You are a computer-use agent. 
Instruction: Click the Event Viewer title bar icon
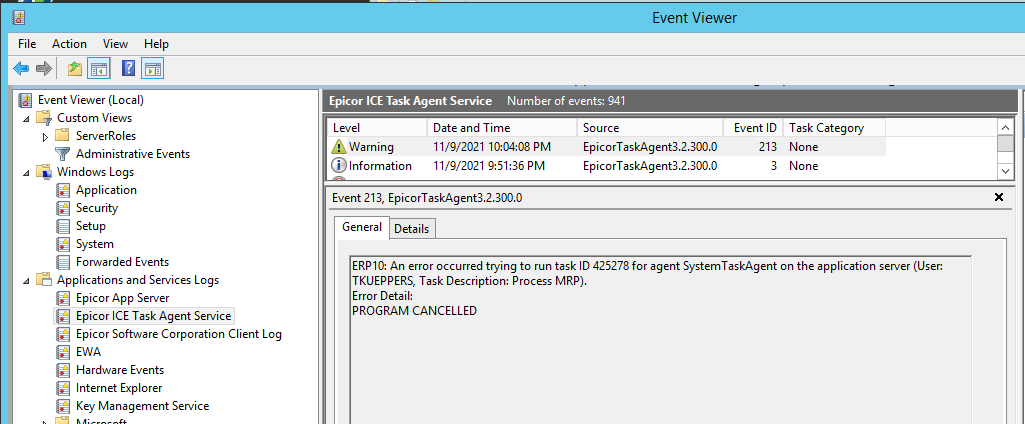[x=18, y=17]
